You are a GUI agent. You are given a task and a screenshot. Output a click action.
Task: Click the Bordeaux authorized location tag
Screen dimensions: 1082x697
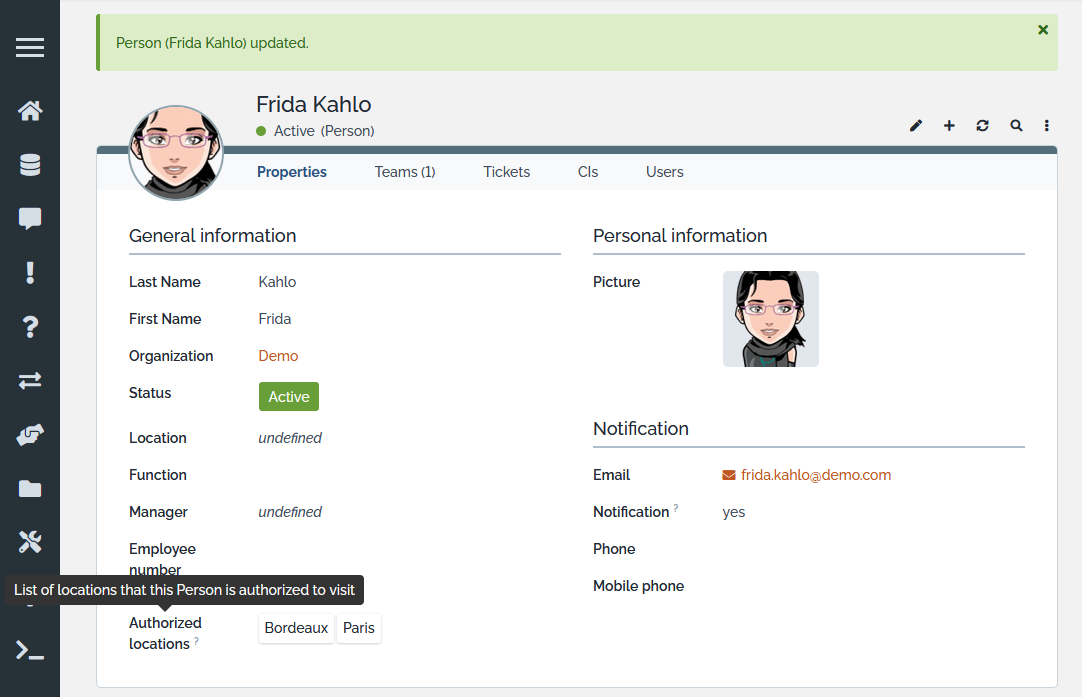(296, 629)
